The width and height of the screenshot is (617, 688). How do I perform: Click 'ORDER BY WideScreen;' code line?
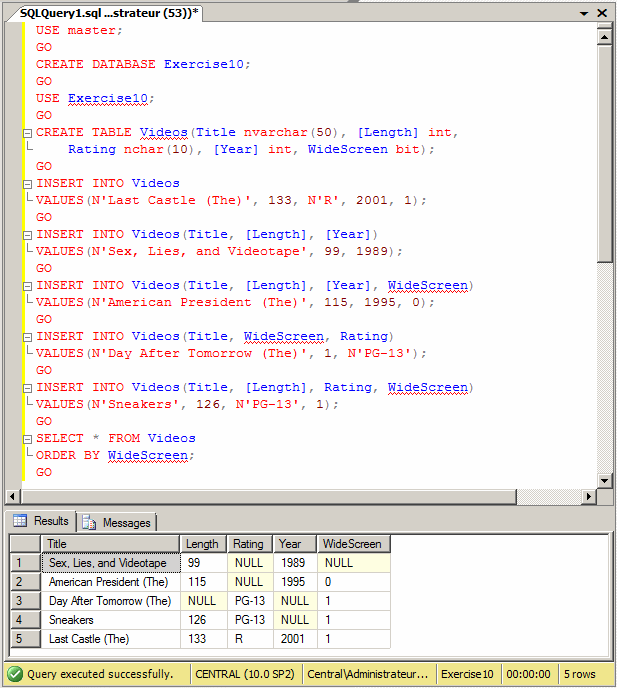coord(115,455)
